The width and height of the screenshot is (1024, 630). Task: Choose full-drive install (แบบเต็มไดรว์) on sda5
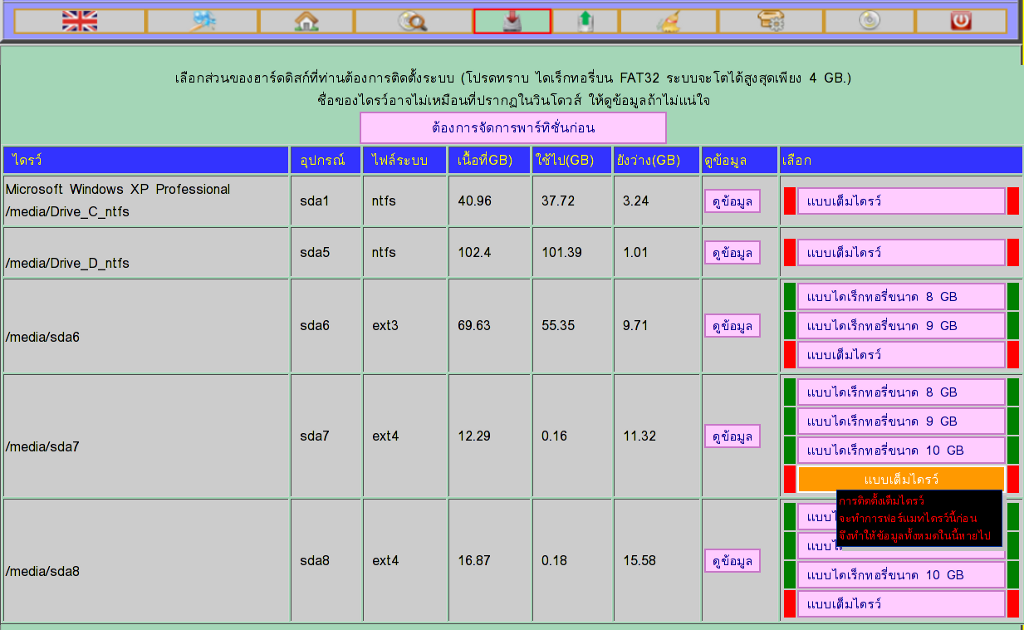(x=901, y=253)
